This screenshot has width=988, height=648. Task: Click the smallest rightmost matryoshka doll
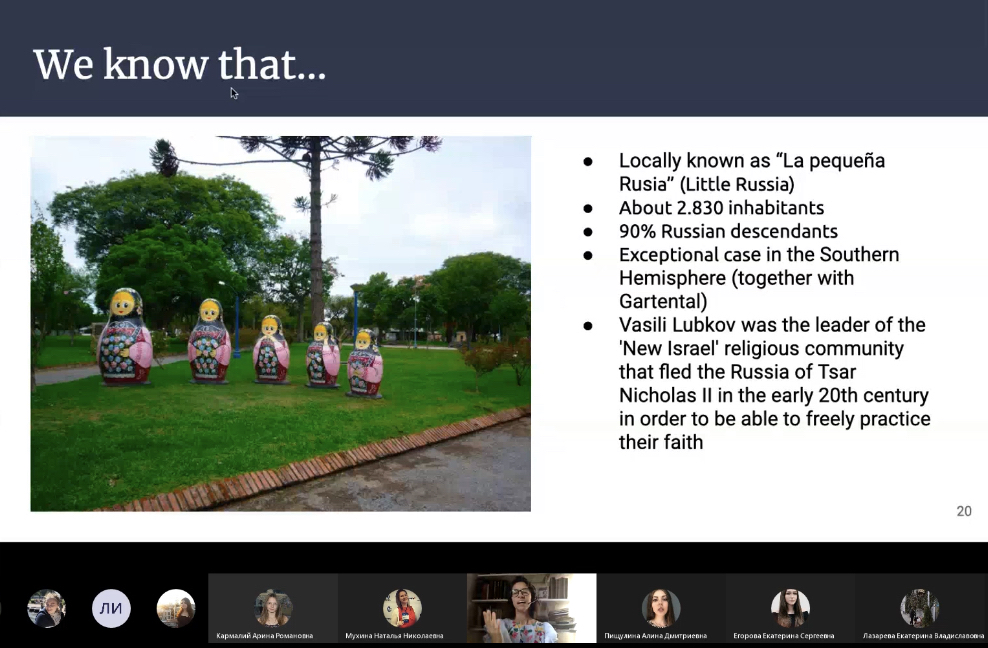click(365, 363)
